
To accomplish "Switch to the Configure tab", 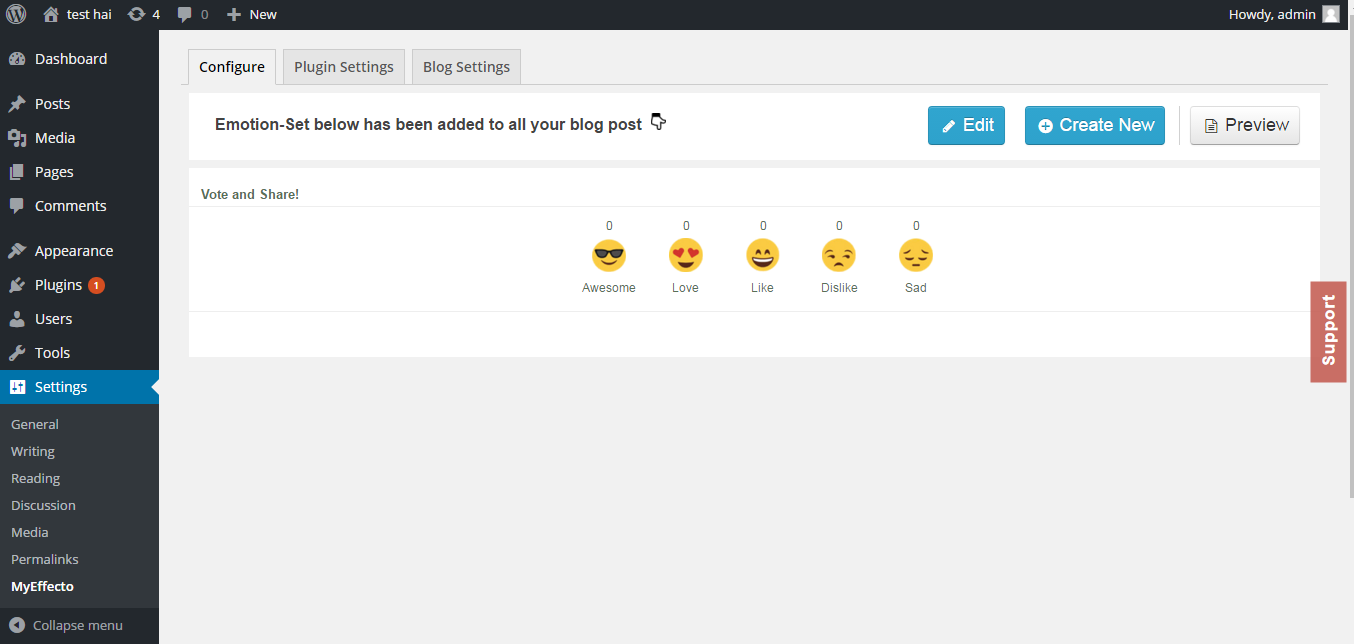I will (x=232, y=67).
